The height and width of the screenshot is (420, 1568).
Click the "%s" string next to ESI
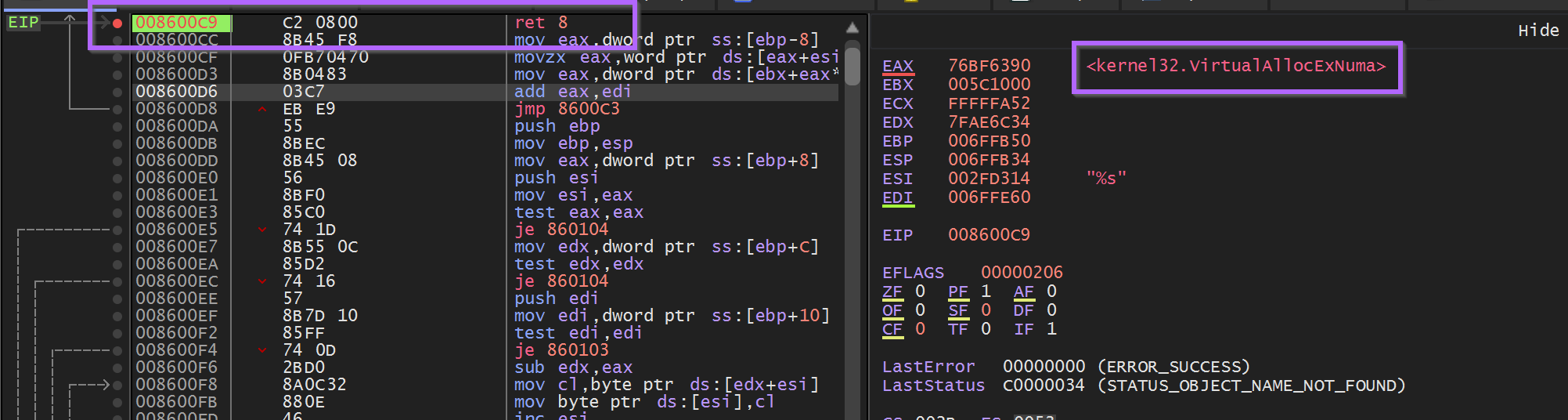(x=1106, y=179)
